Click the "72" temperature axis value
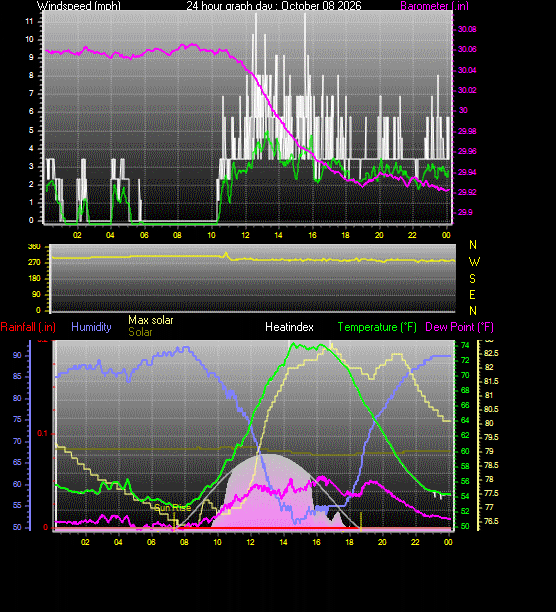Screen dimensions: 556x612 465,360
